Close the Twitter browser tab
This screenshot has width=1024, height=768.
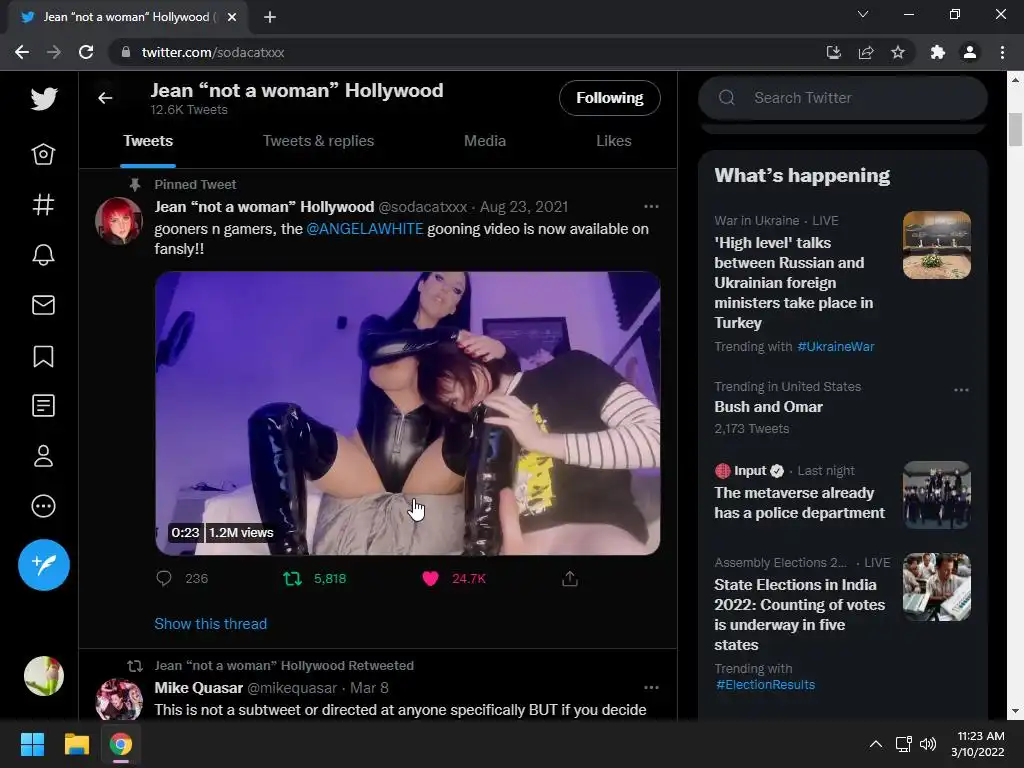[x=232, y=17]
